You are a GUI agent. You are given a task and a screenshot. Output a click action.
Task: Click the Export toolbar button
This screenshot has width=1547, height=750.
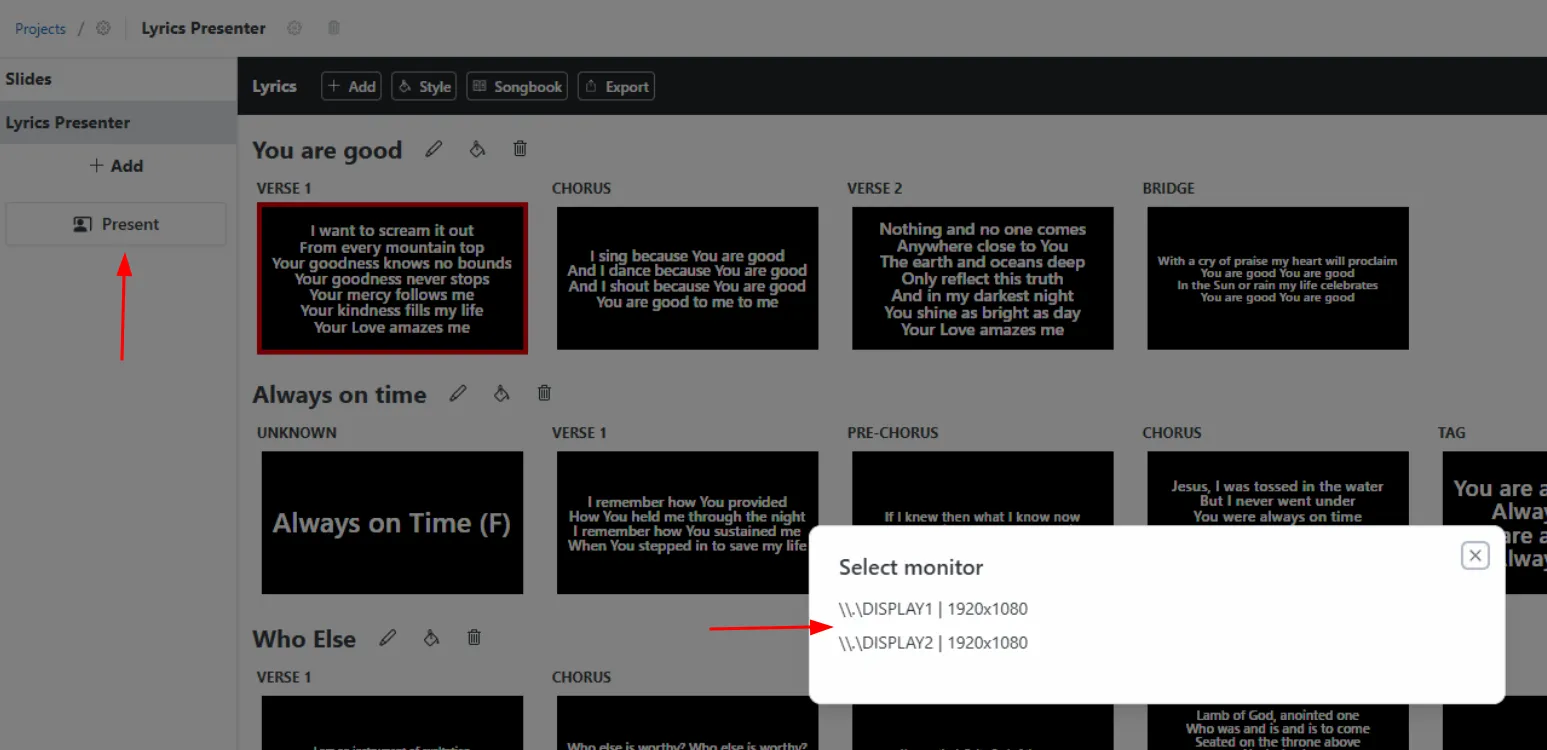coord(616,87)
